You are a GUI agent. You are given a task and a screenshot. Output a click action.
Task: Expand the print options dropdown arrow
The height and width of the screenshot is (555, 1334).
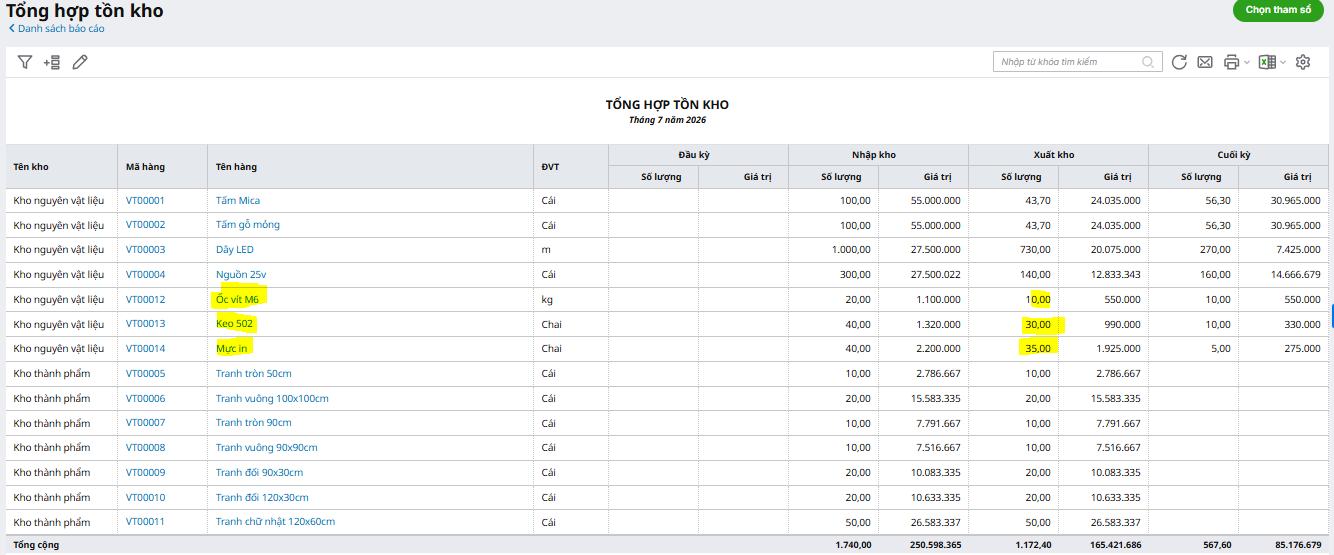[1247, 63]
